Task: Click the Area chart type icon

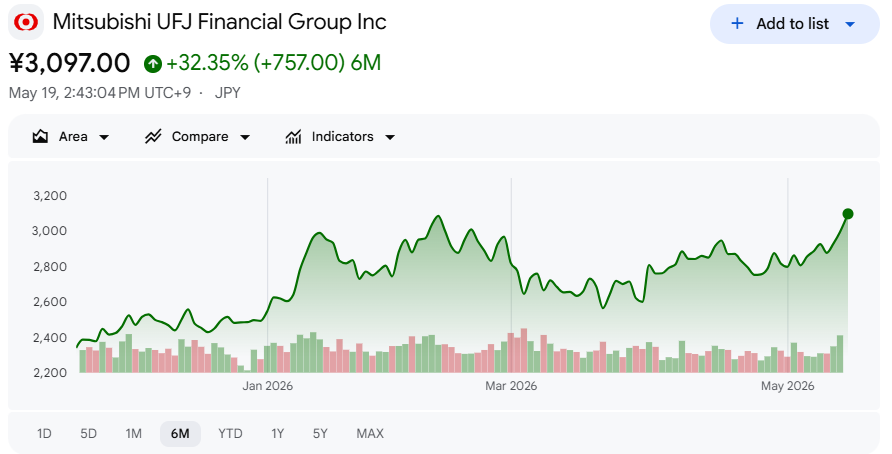Action: (x=40, y=137)
